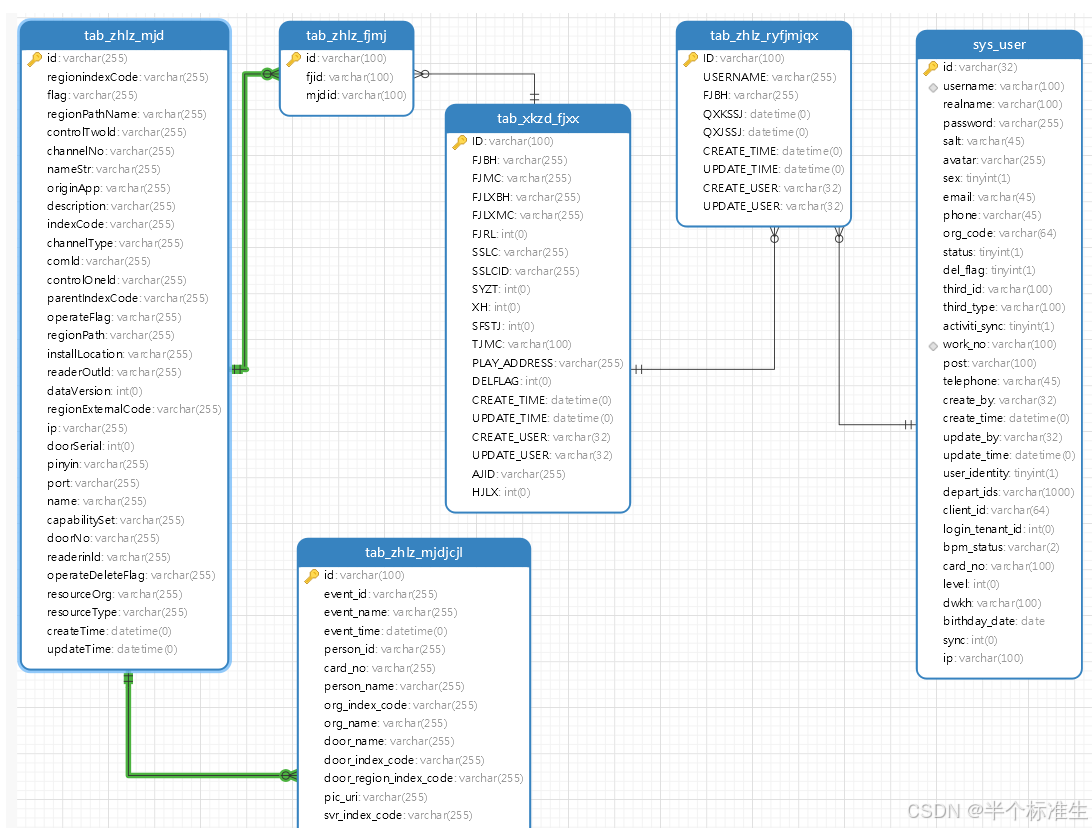Select the event_id field
1092x828 pixels.
380,594
